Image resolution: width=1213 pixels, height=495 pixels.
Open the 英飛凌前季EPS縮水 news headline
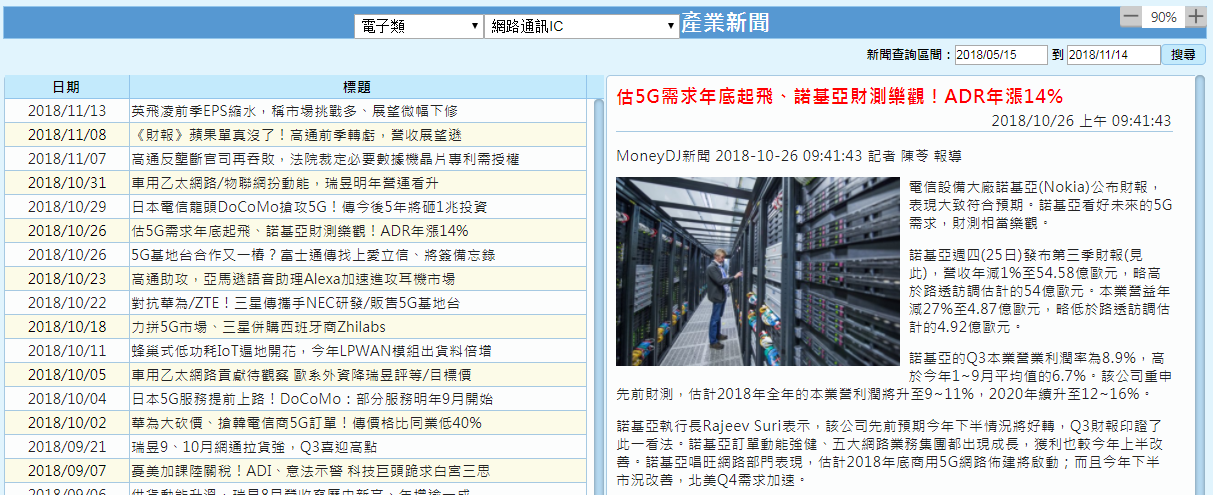[x=294, y=111]
